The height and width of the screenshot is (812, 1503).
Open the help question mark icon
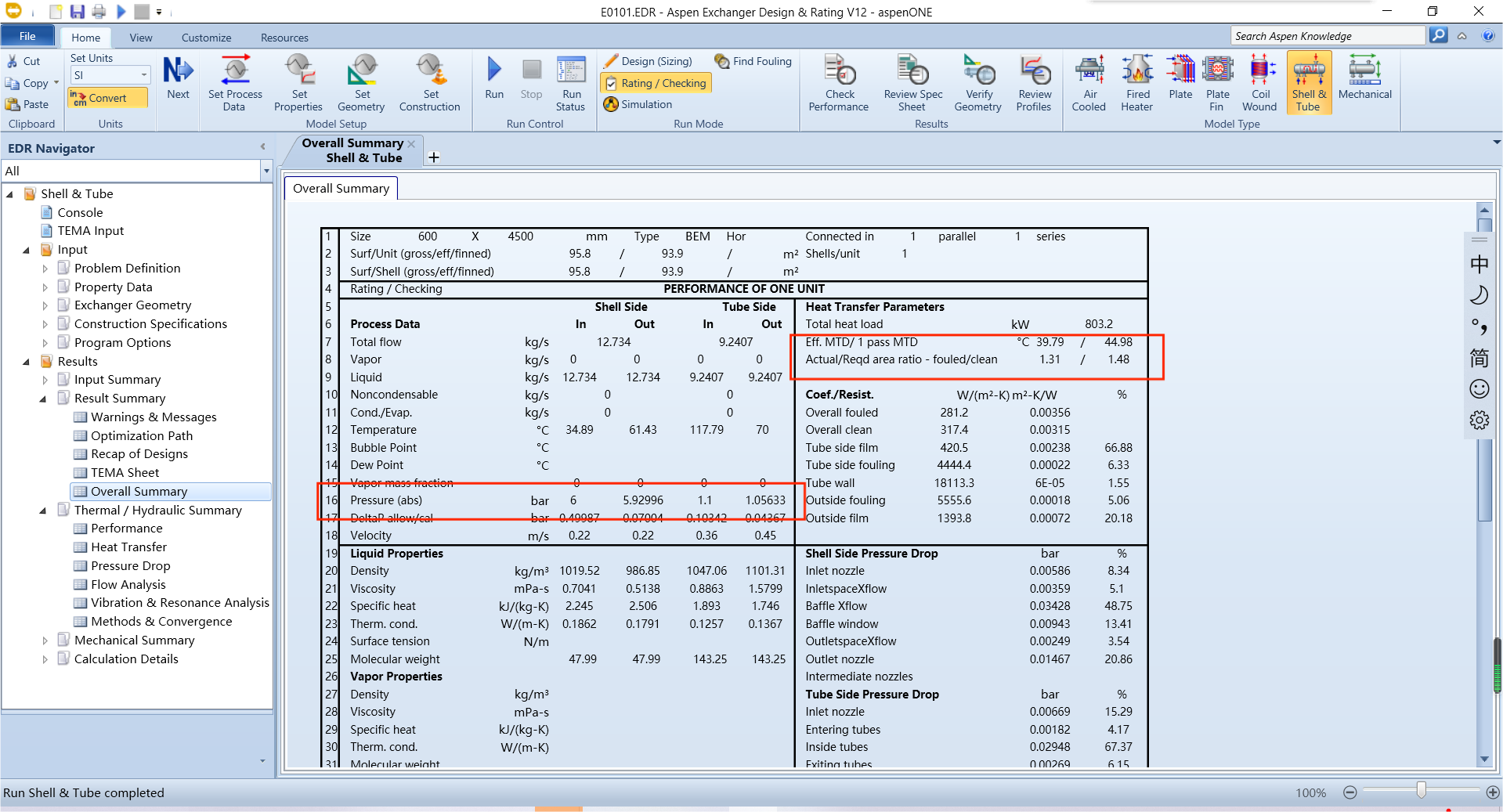[x=1488, y=36]
